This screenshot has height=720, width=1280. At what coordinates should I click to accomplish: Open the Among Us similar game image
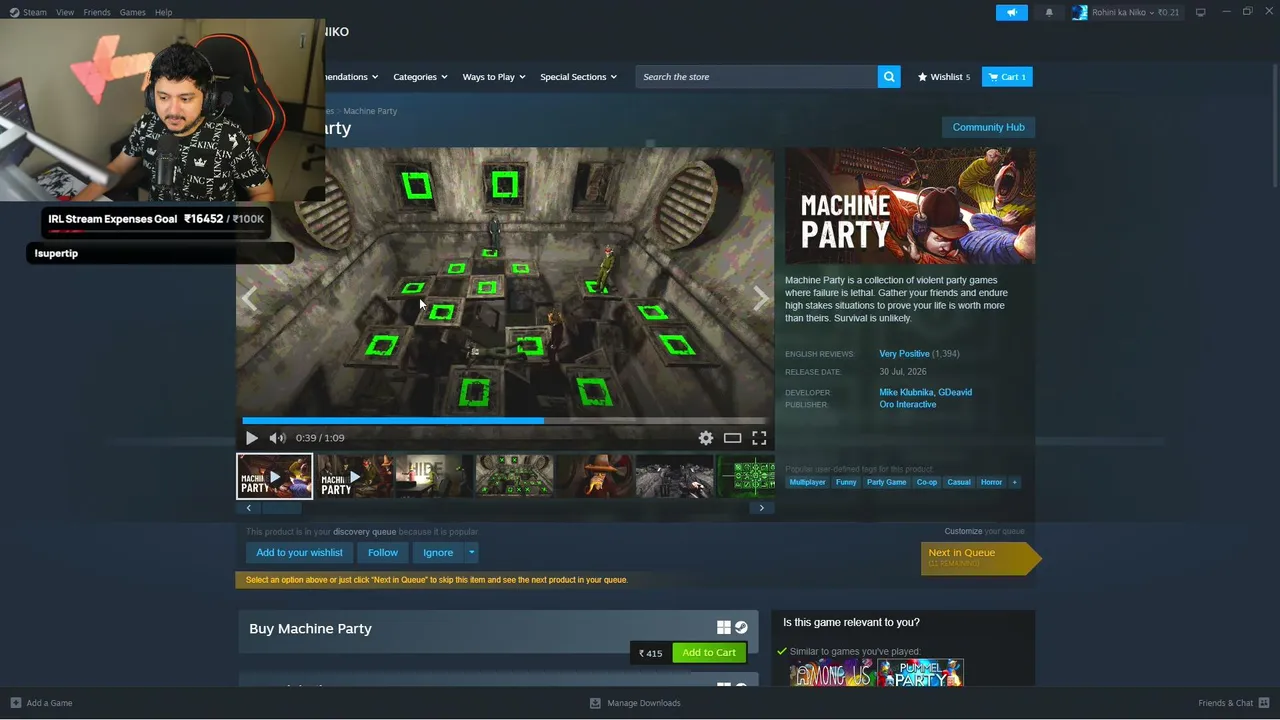click(831, 673)
